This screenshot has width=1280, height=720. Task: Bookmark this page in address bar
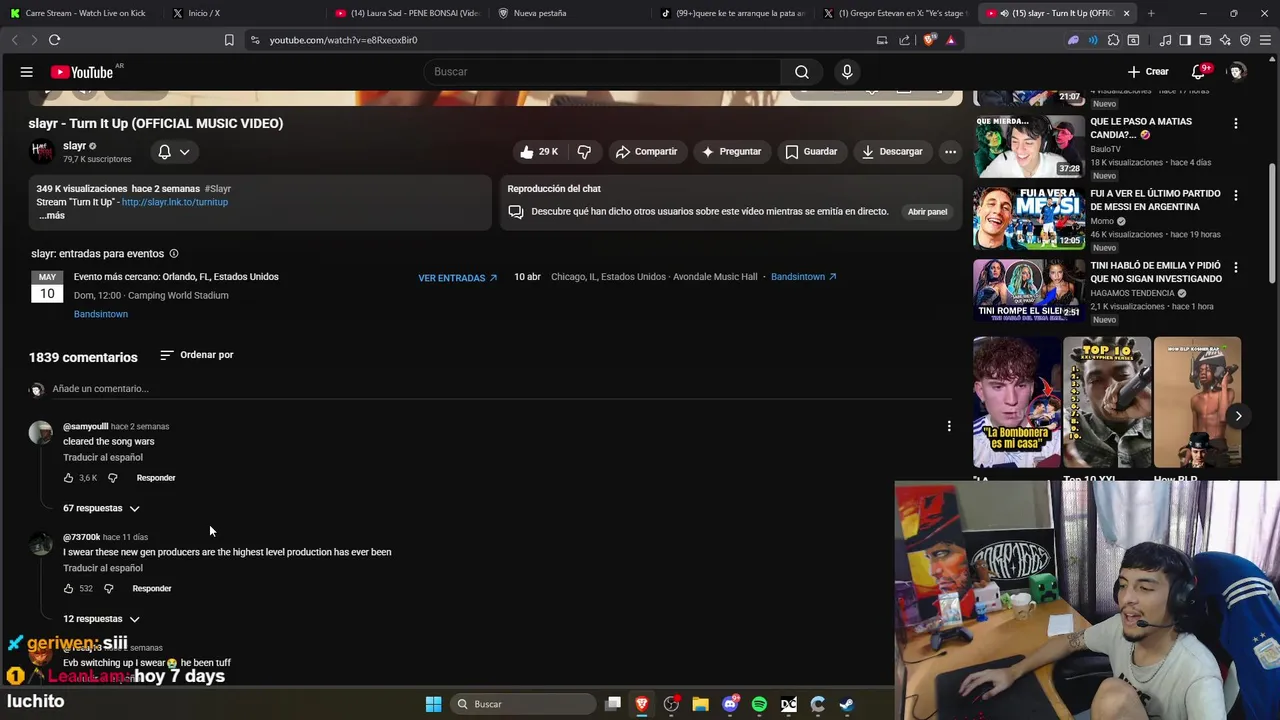click(x=229, y=40)
